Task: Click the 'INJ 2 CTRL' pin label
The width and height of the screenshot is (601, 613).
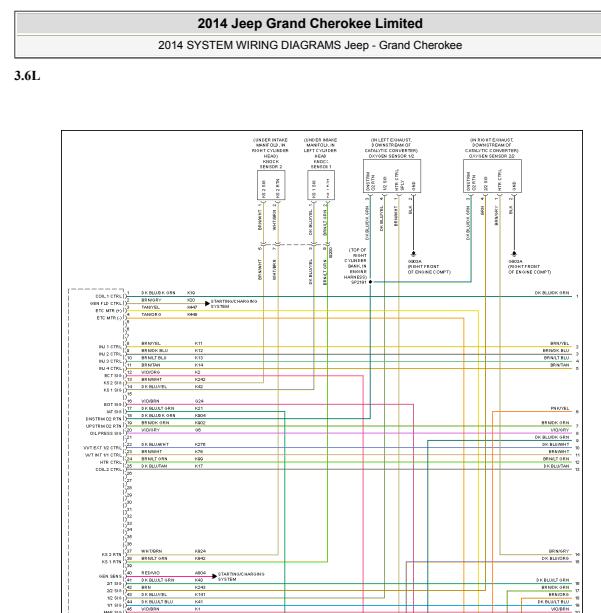Action: (x=110, y=354)
